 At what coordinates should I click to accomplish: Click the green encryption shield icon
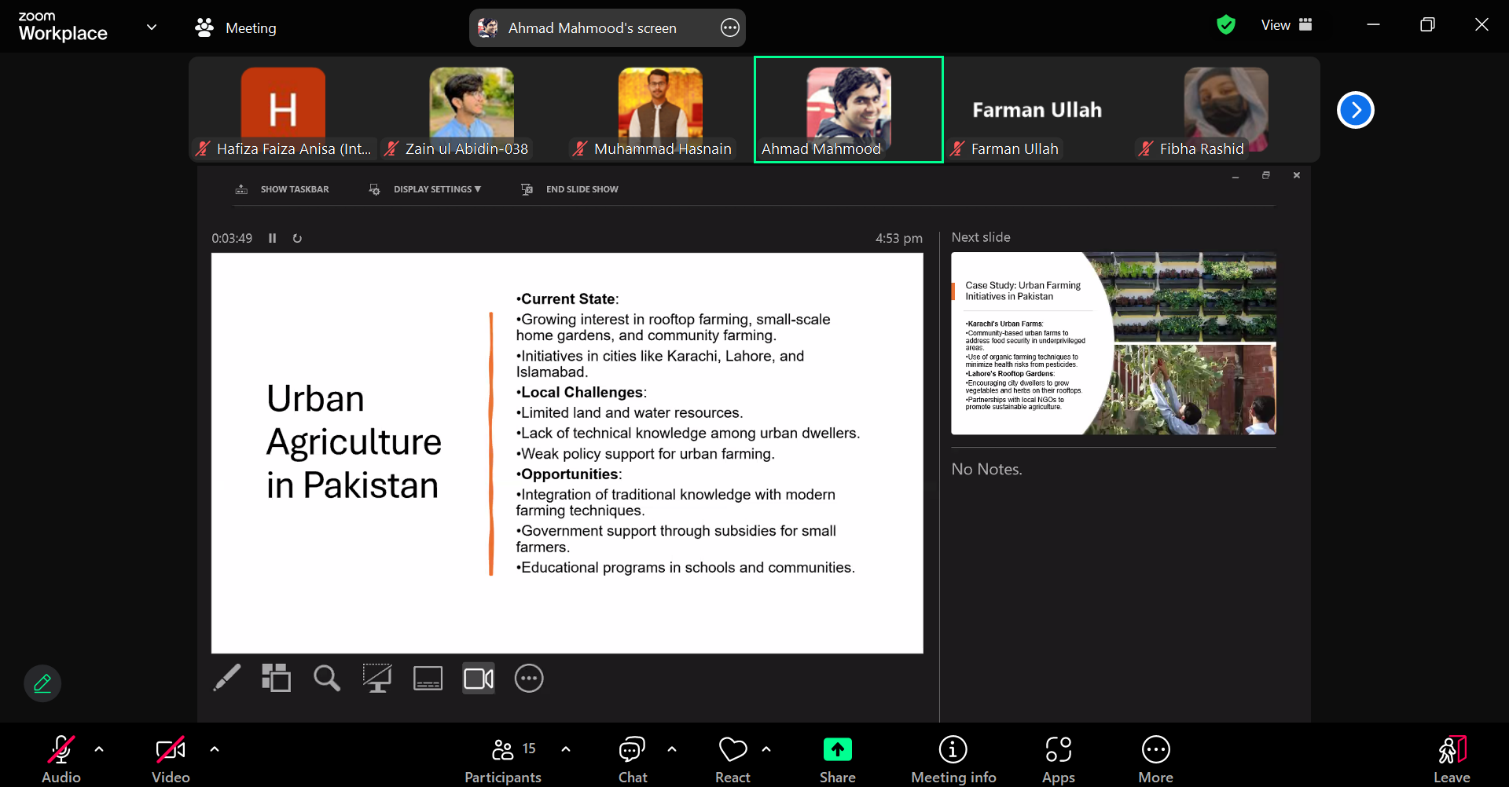click(x=1226, y=25)
